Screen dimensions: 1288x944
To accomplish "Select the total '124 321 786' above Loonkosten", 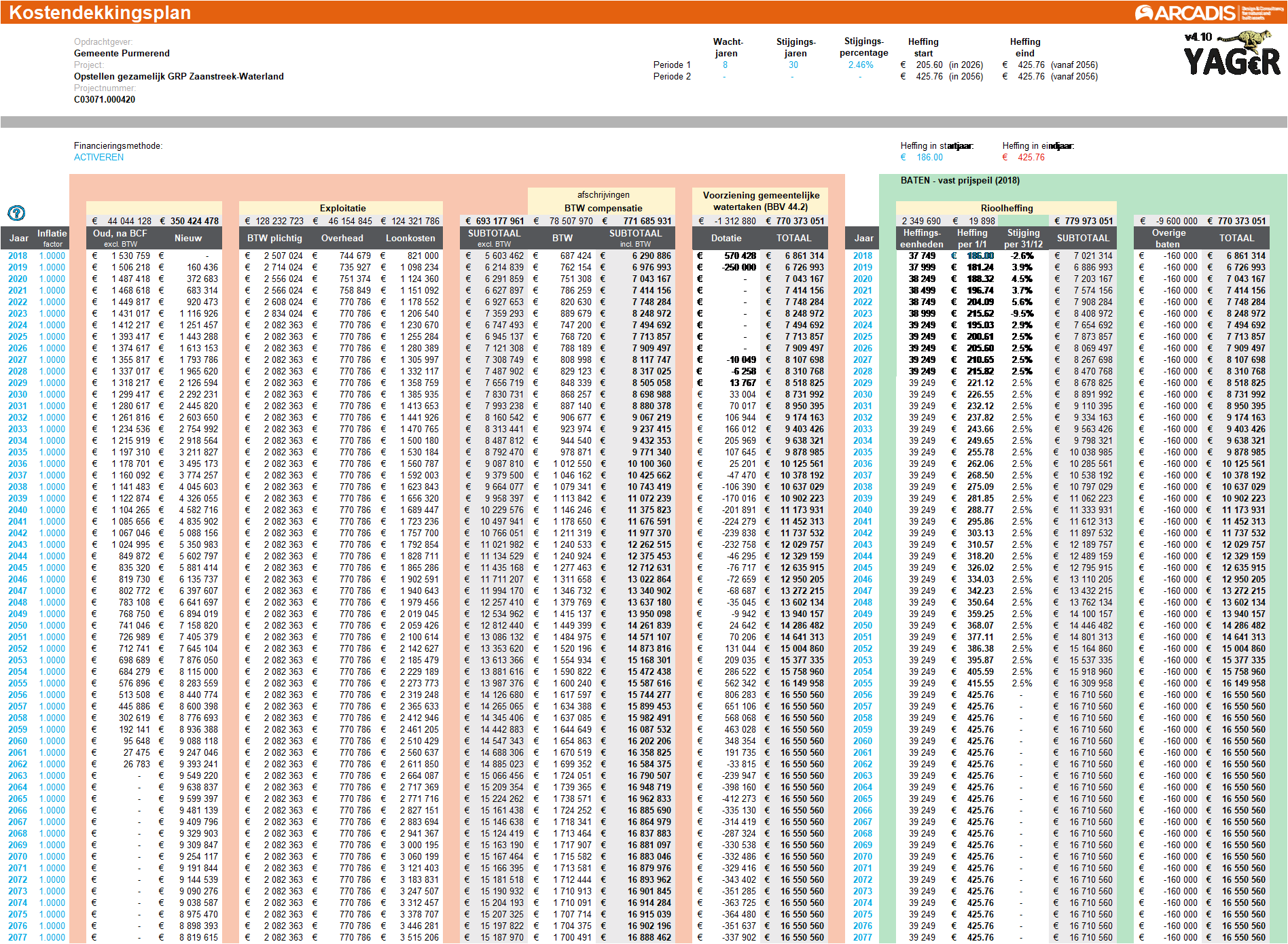I will click(415, 221).
